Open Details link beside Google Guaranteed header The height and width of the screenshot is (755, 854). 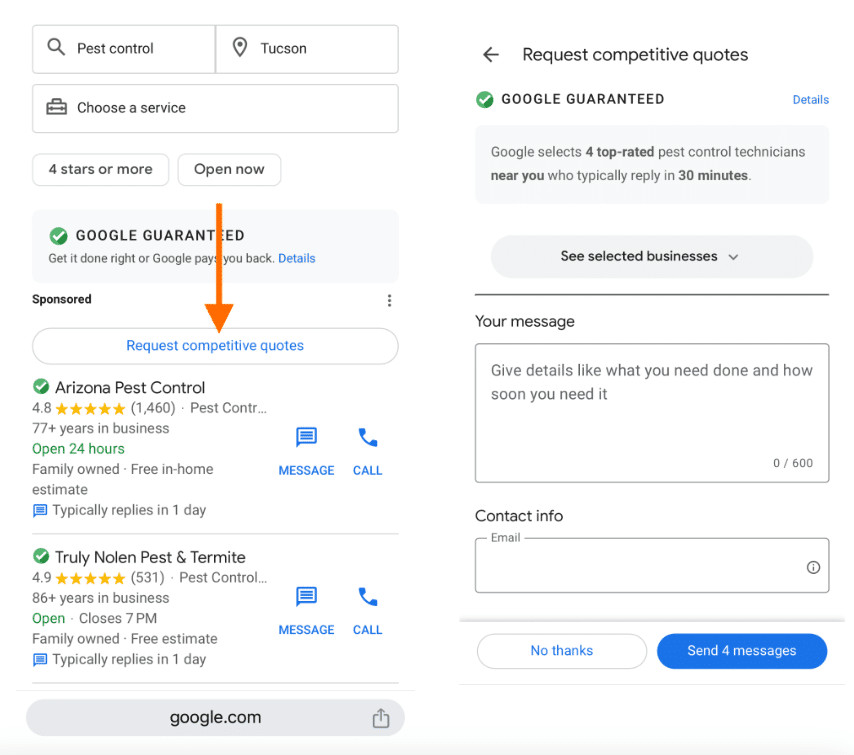click(x=810, y=100)
